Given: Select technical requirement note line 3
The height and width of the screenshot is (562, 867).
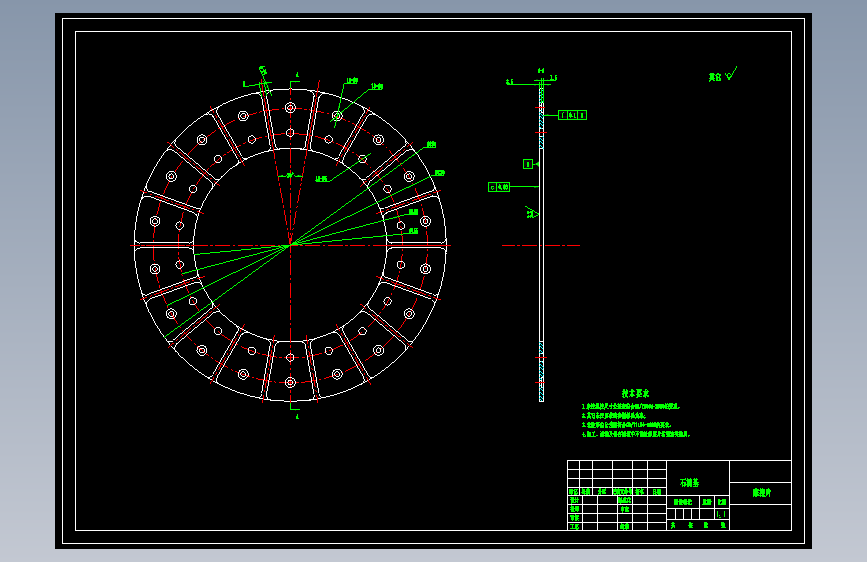Looking at the screenshot, I should pos(626,425).
